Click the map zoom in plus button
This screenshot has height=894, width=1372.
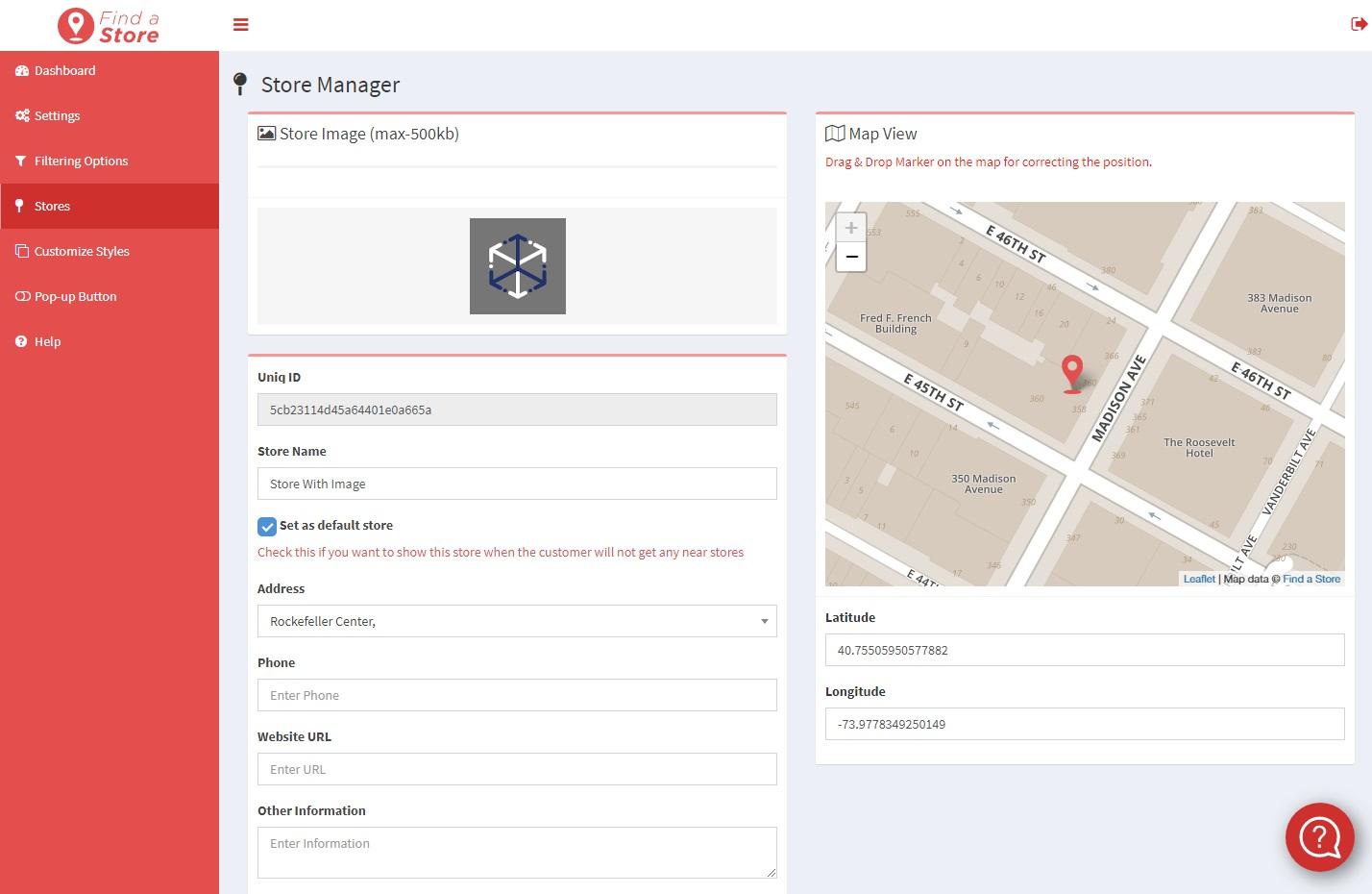[x=851, y=228]
